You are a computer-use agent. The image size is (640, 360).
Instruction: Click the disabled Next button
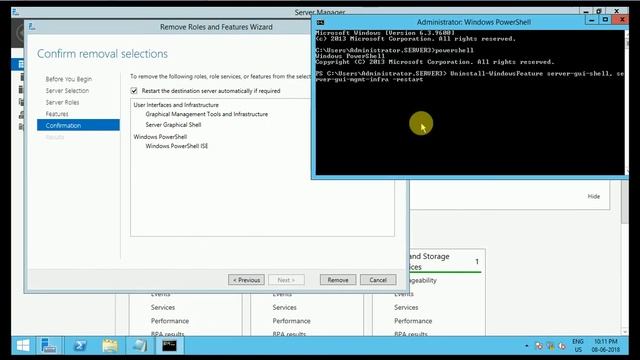[x=286, y=280]
